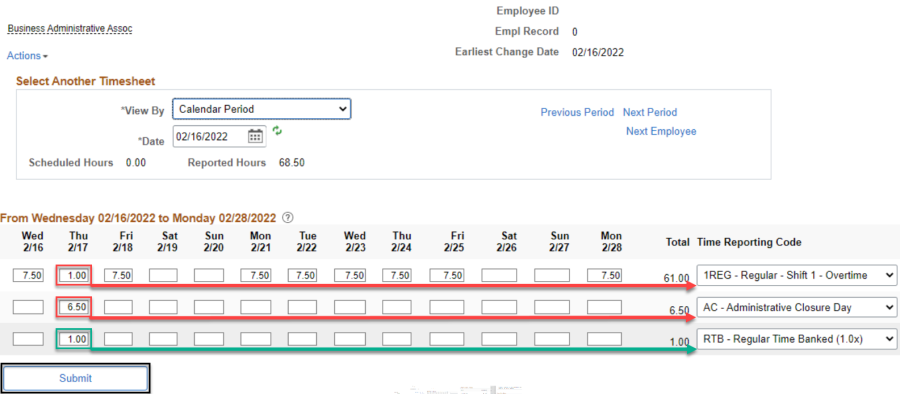Open the RTB Regular Time Banked dropdown
The height and width of the screenshot is (394, 900).
[x=797, y=339]
